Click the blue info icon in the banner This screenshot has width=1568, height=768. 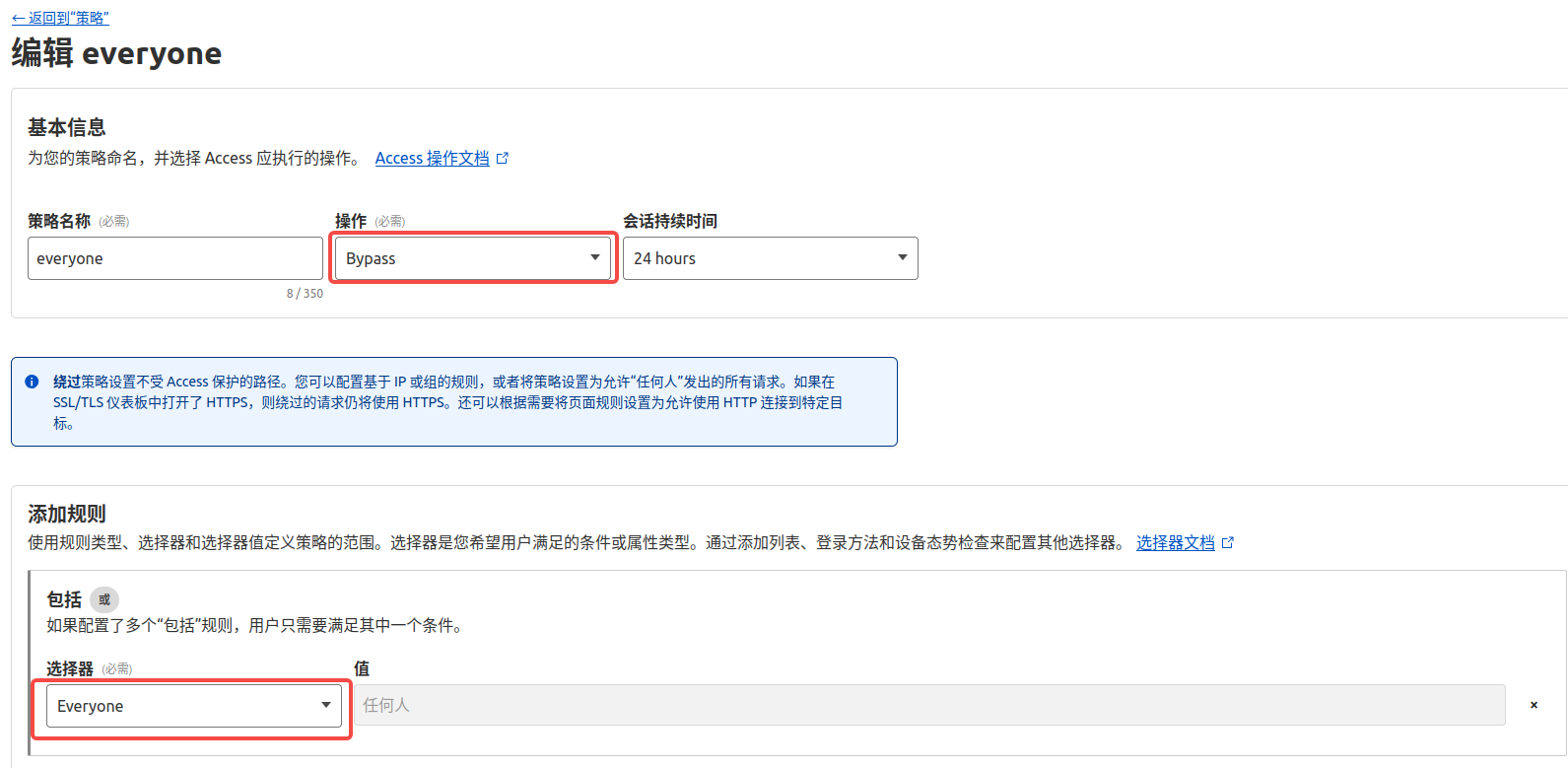click(32, 382)
